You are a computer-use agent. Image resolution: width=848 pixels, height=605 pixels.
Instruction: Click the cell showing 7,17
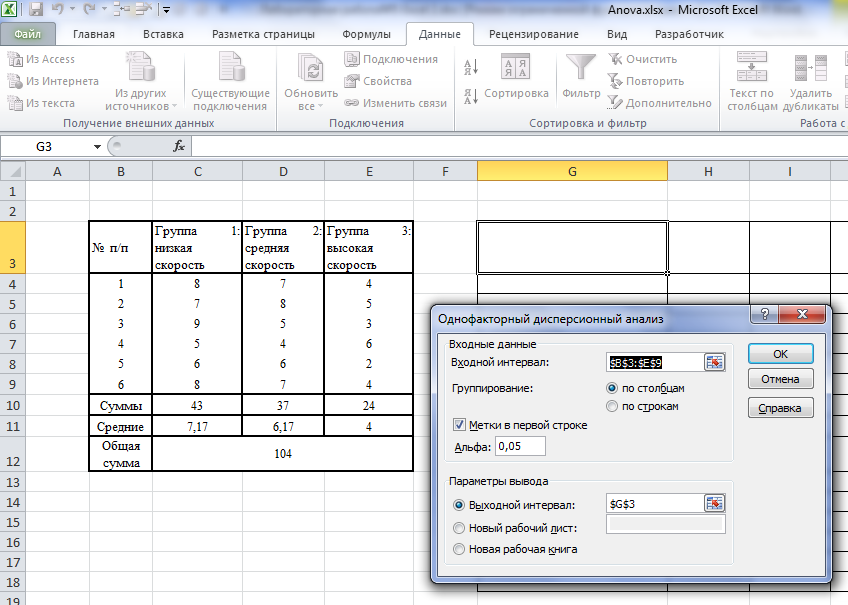pos(197,427)
